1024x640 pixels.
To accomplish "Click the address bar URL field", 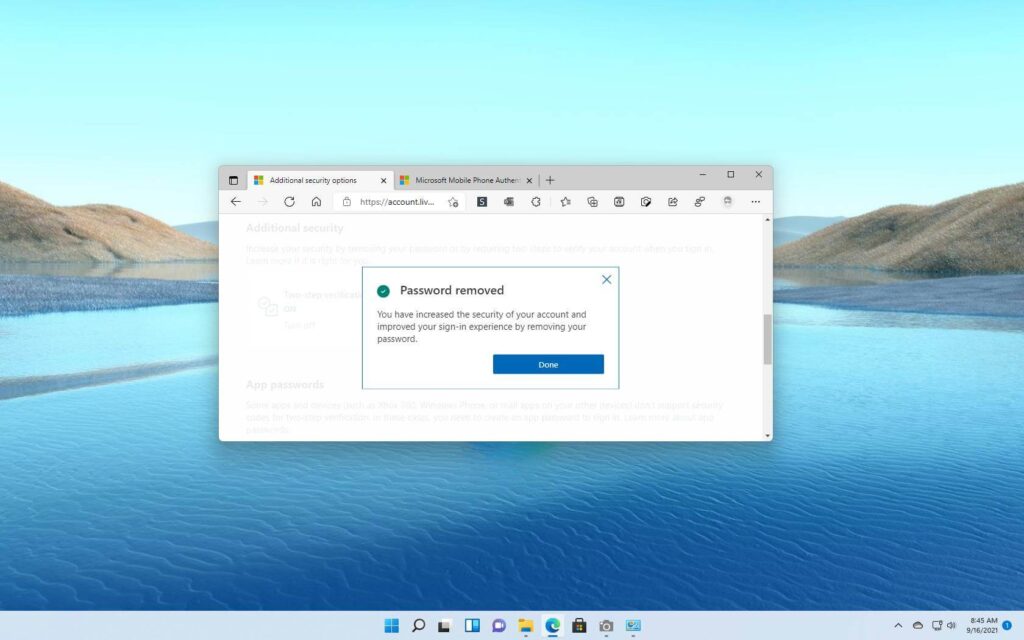I will tap(397, 202).
